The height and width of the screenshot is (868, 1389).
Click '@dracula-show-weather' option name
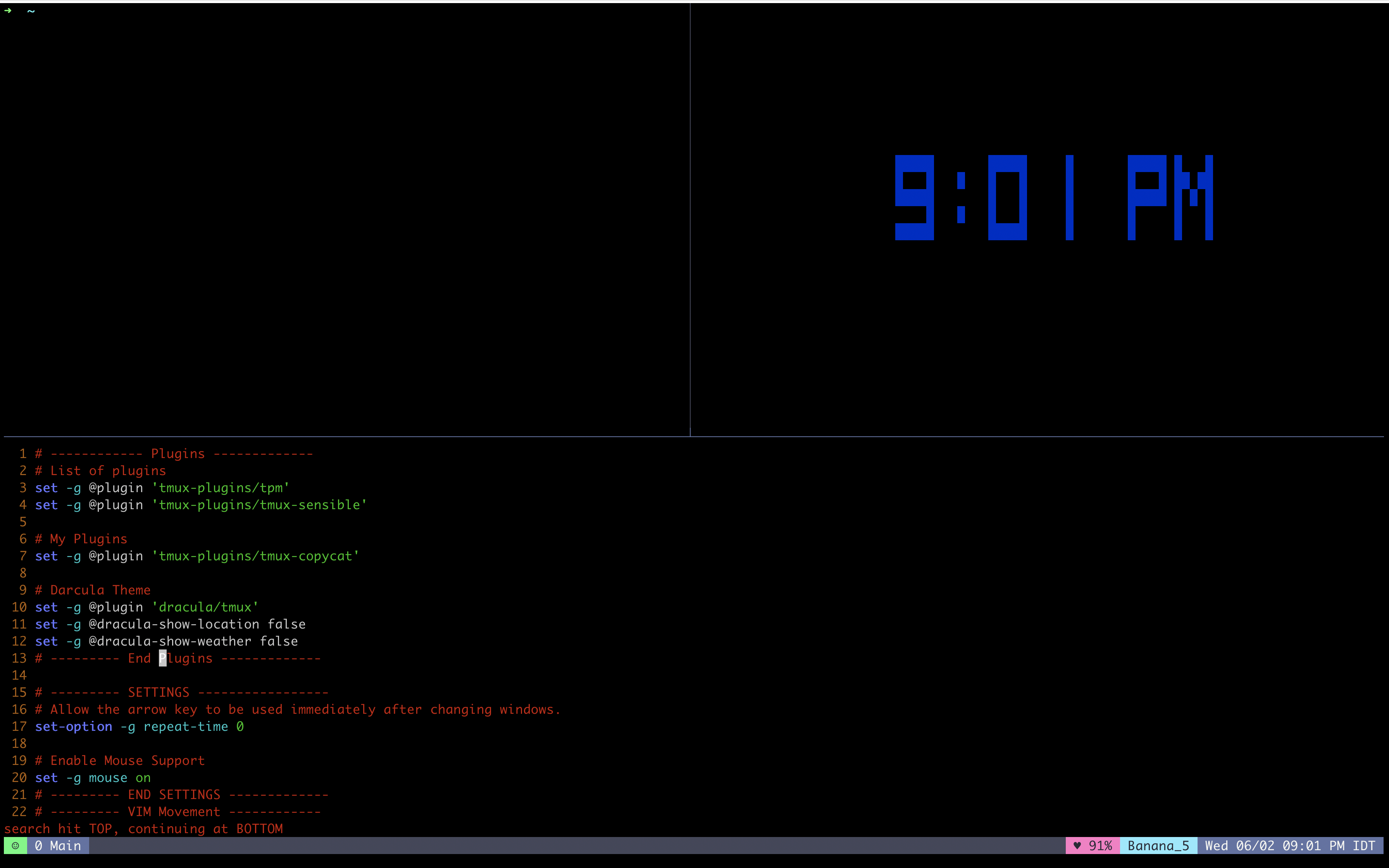pos(170,641)
